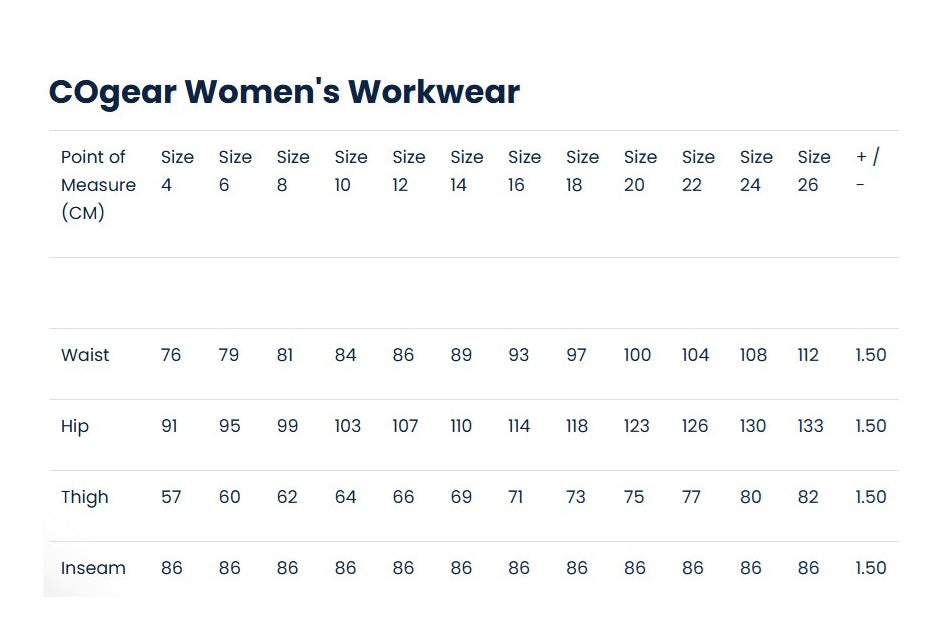Viewport: 947px width, 642px height.
Task: Click Hip value 133 for Size 26
Action: click(x=810, y=426)
